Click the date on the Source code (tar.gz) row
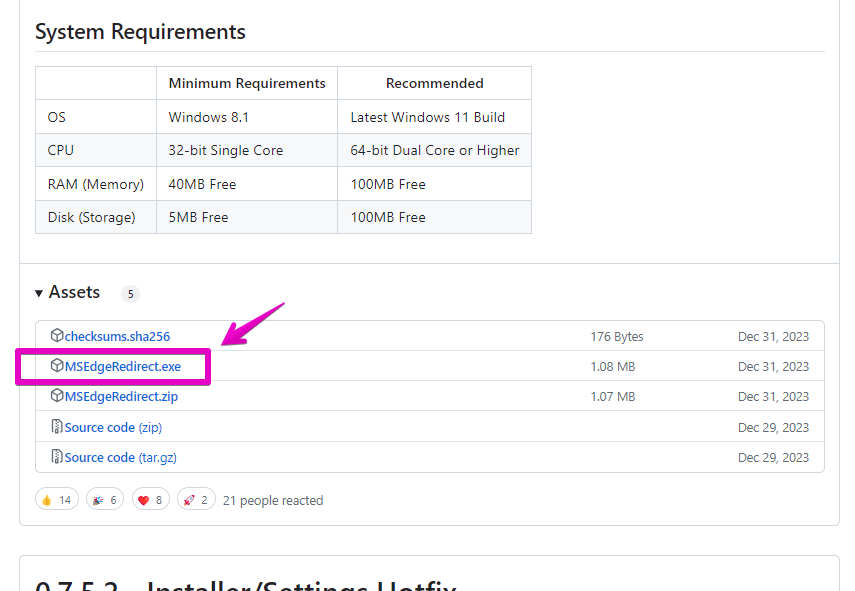Viewport: 855px width, 591px height. pos(773,457)
